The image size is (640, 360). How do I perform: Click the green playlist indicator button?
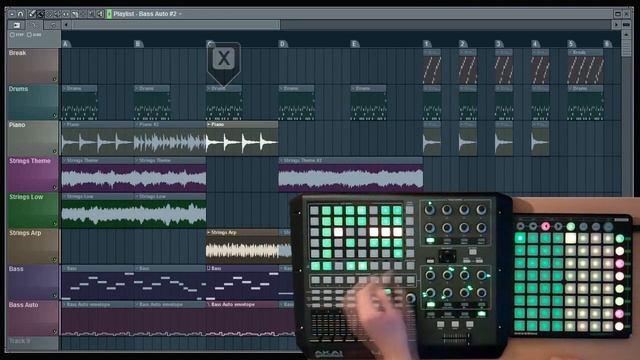pyautogui.click(x=109, y=14)
